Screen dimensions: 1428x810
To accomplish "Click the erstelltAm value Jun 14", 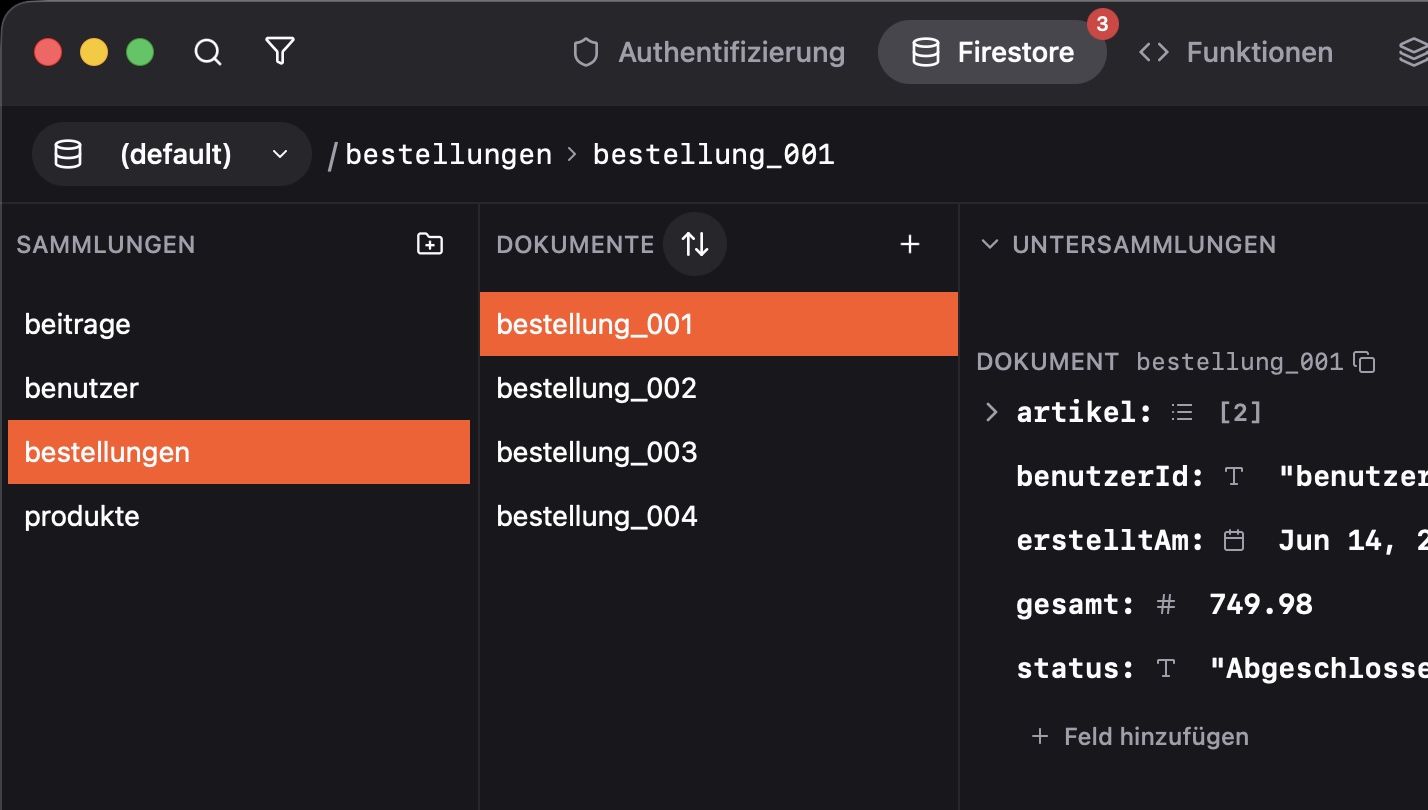I will coord(1353,541).
